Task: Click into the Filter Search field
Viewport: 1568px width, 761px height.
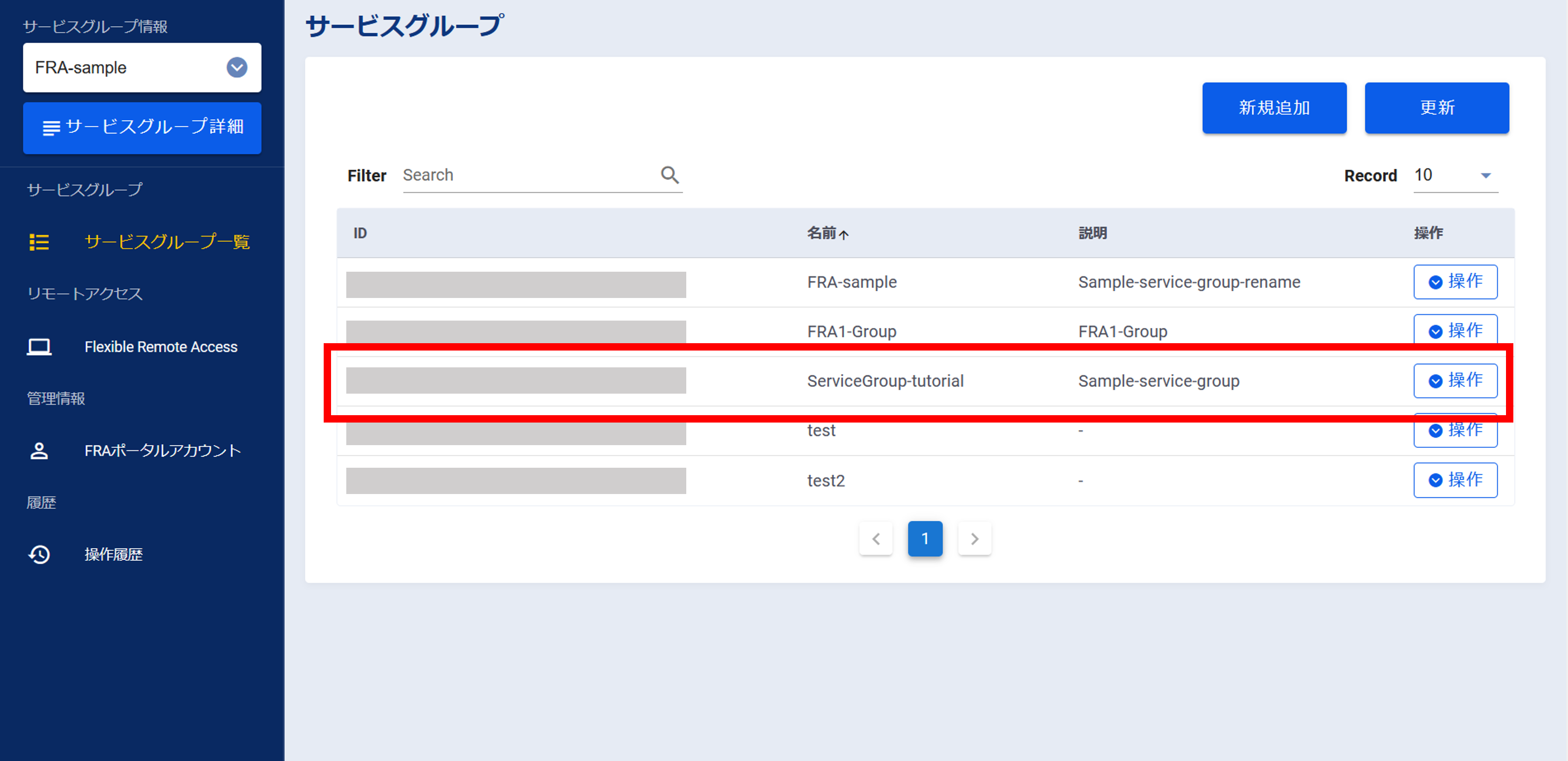Action: (527, 176)
